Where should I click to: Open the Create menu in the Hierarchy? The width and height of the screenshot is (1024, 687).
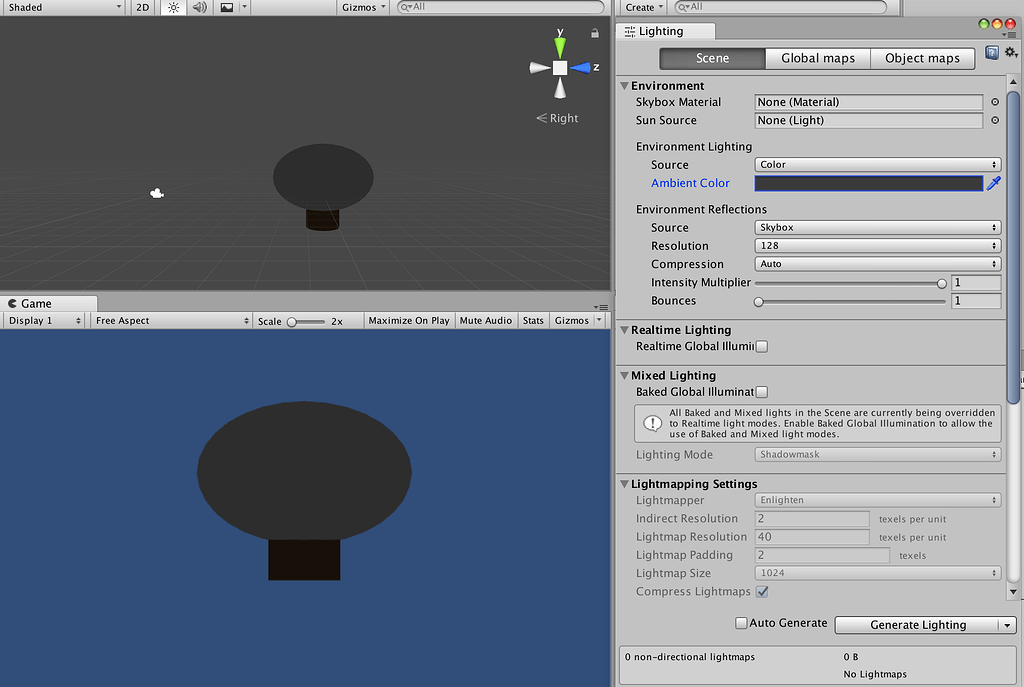[x=641, y=7]
